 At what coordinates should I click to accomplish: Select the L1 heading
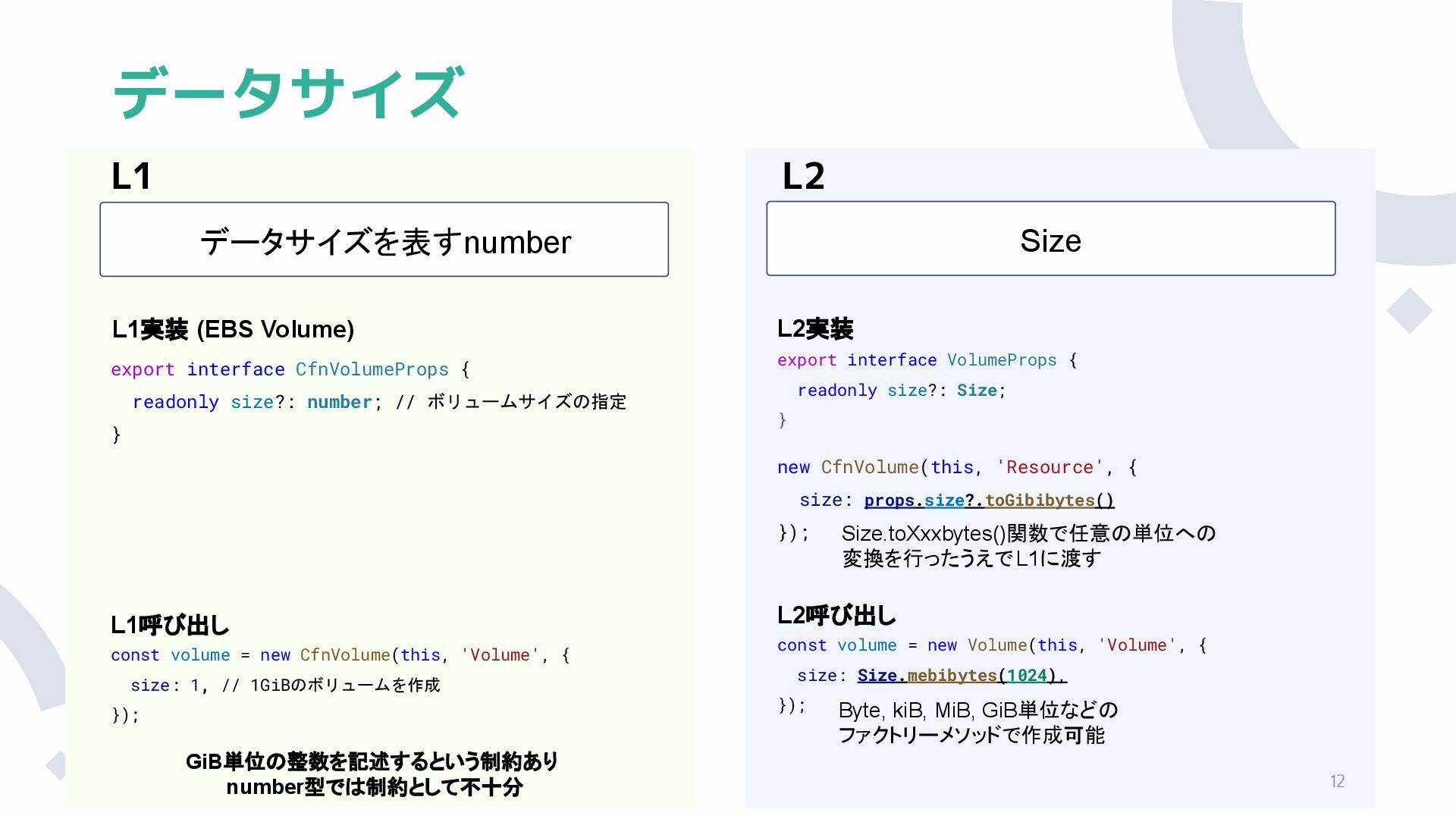131,176
